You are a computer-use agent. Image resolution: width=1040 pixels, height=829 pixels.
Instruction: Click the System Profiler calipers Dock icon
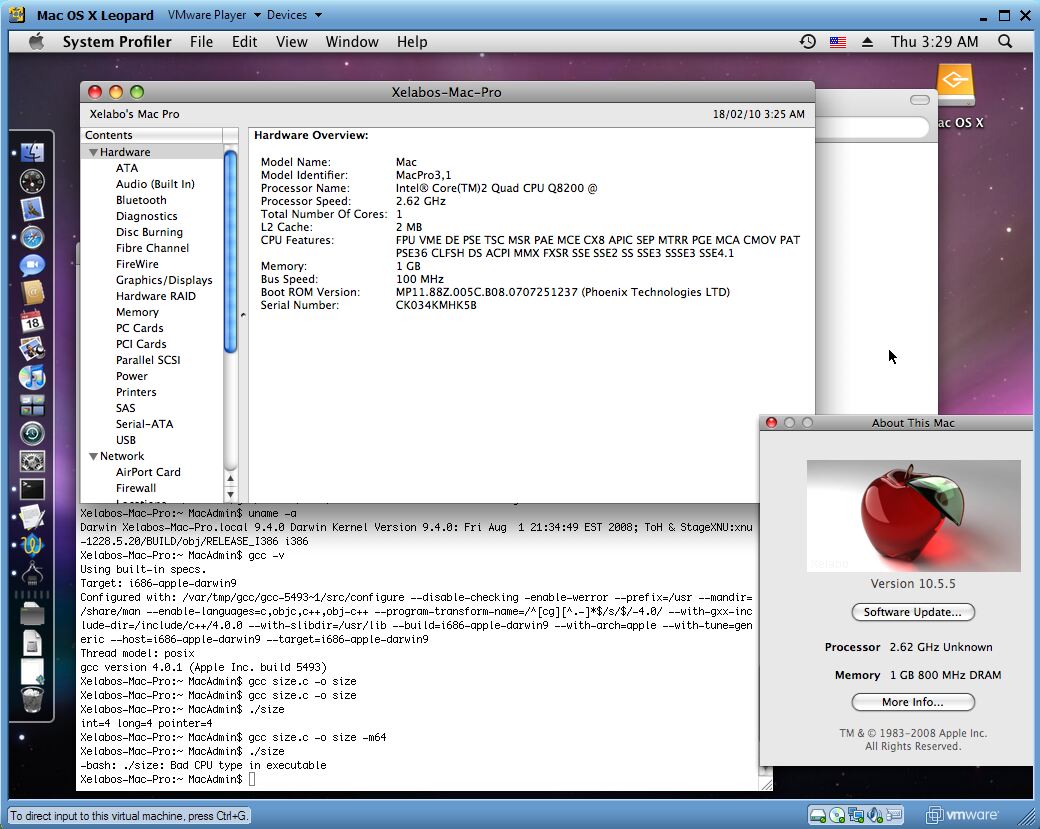pos(32,573)
